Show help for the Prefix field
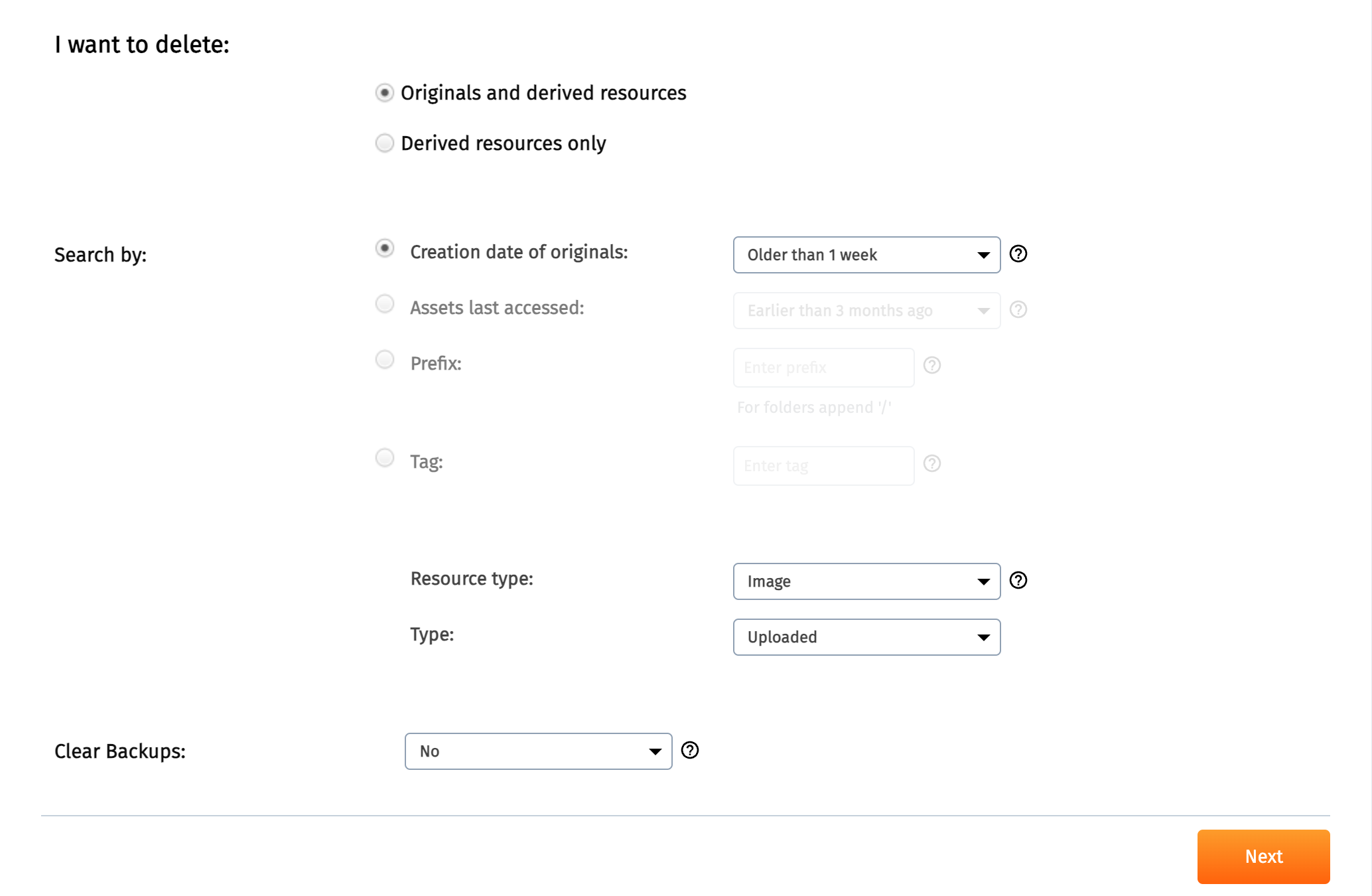 click(x=931, y=366)
